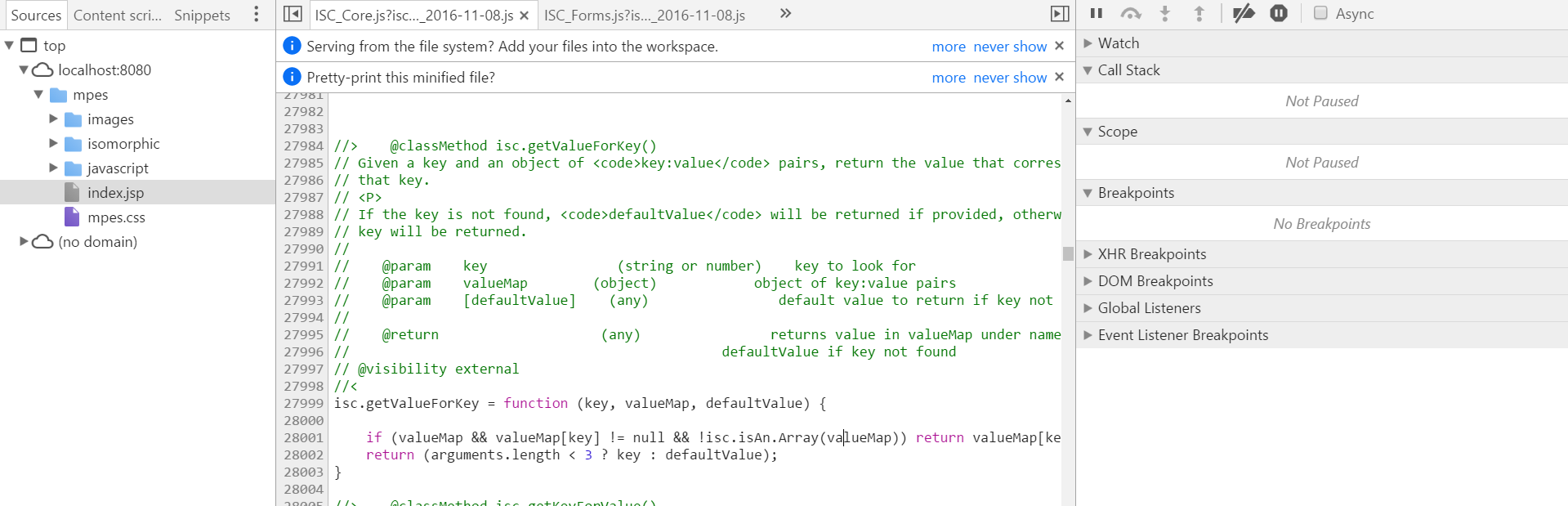
Task: Click the pause script execution icon
Action: (1097, 14)
